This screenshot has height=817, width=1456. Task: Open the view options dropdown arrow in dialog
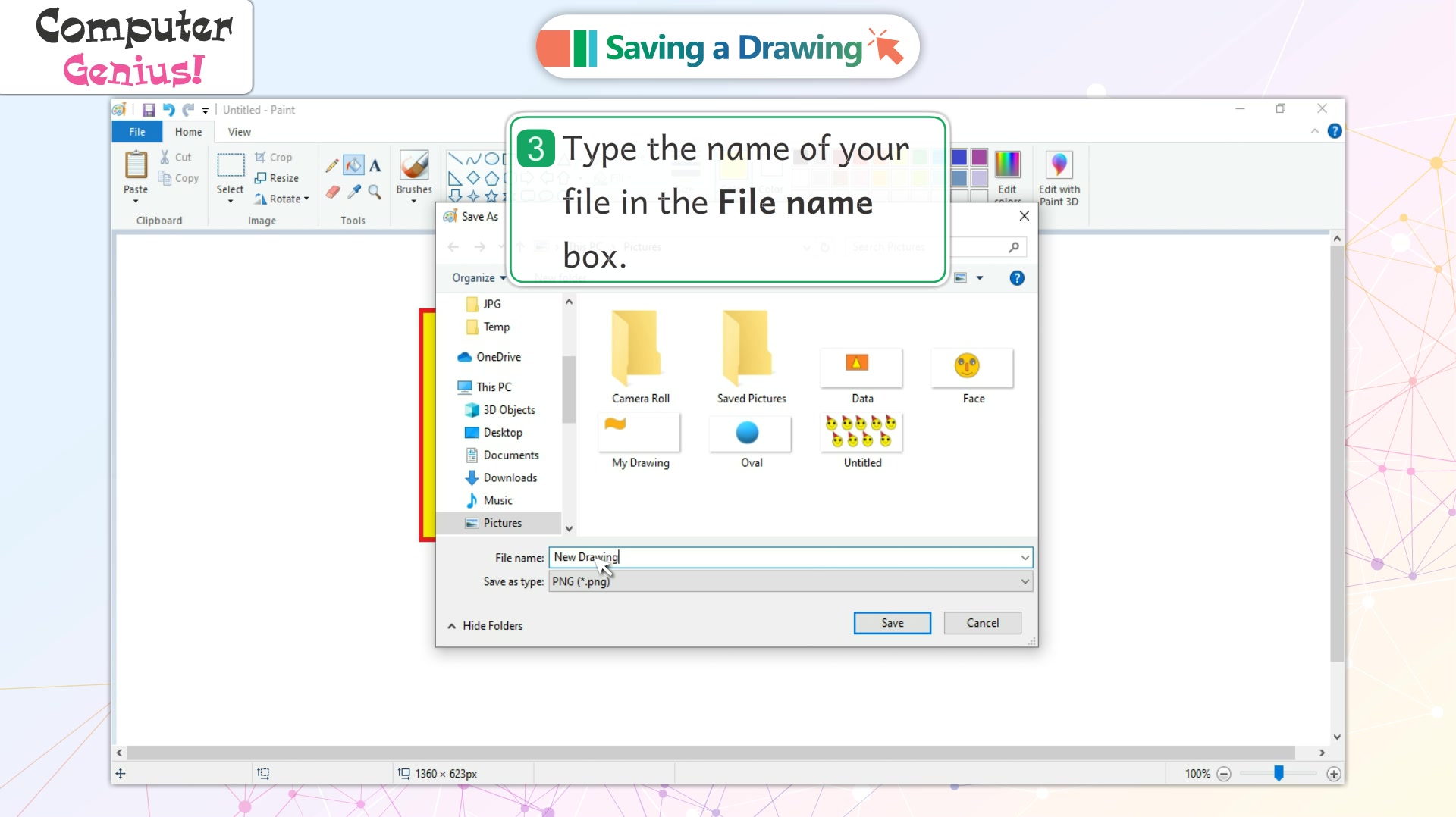click(980, 278)
